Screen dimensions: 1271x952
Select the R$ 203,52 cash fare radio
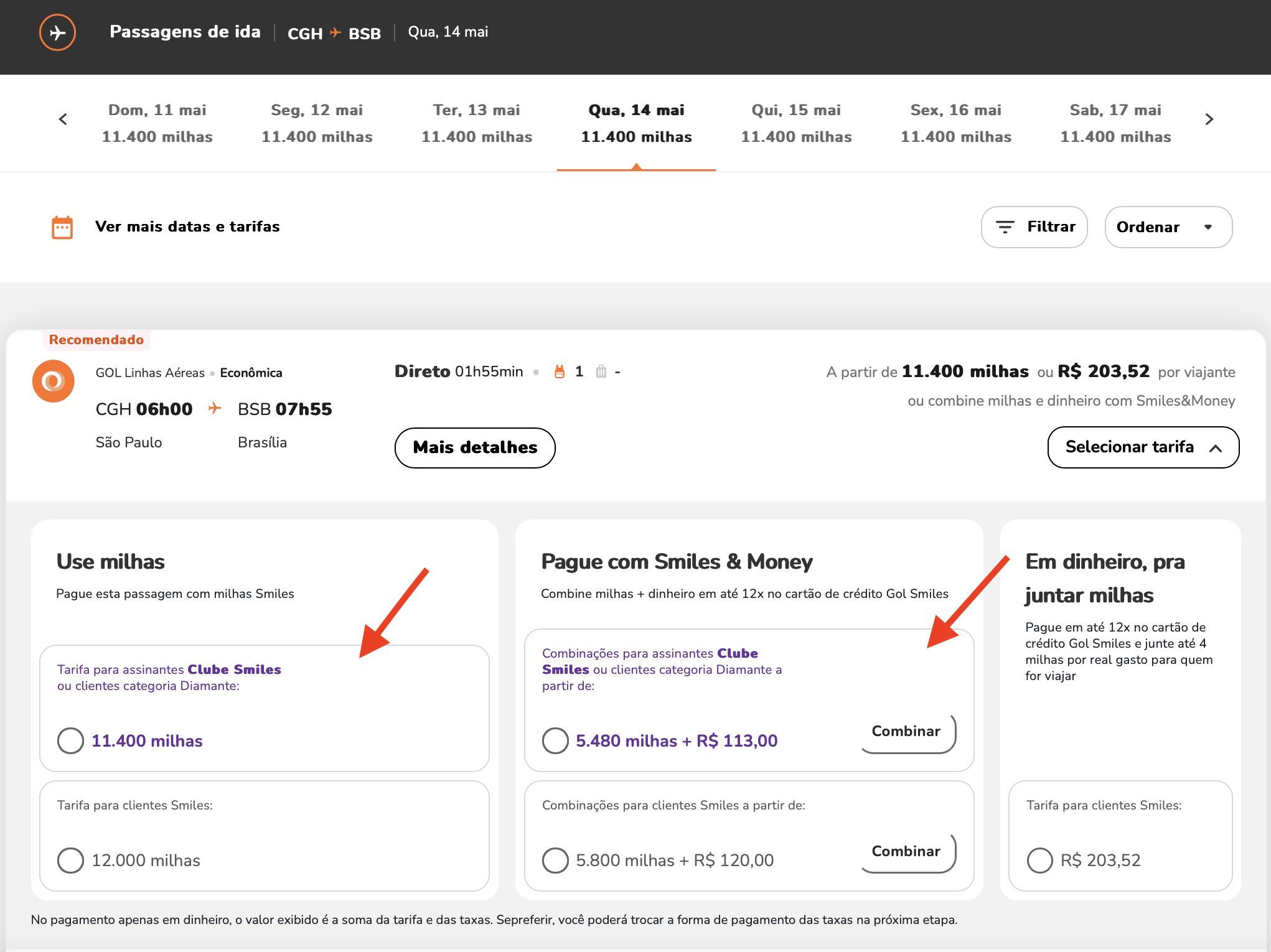(x=1039, y=860)
